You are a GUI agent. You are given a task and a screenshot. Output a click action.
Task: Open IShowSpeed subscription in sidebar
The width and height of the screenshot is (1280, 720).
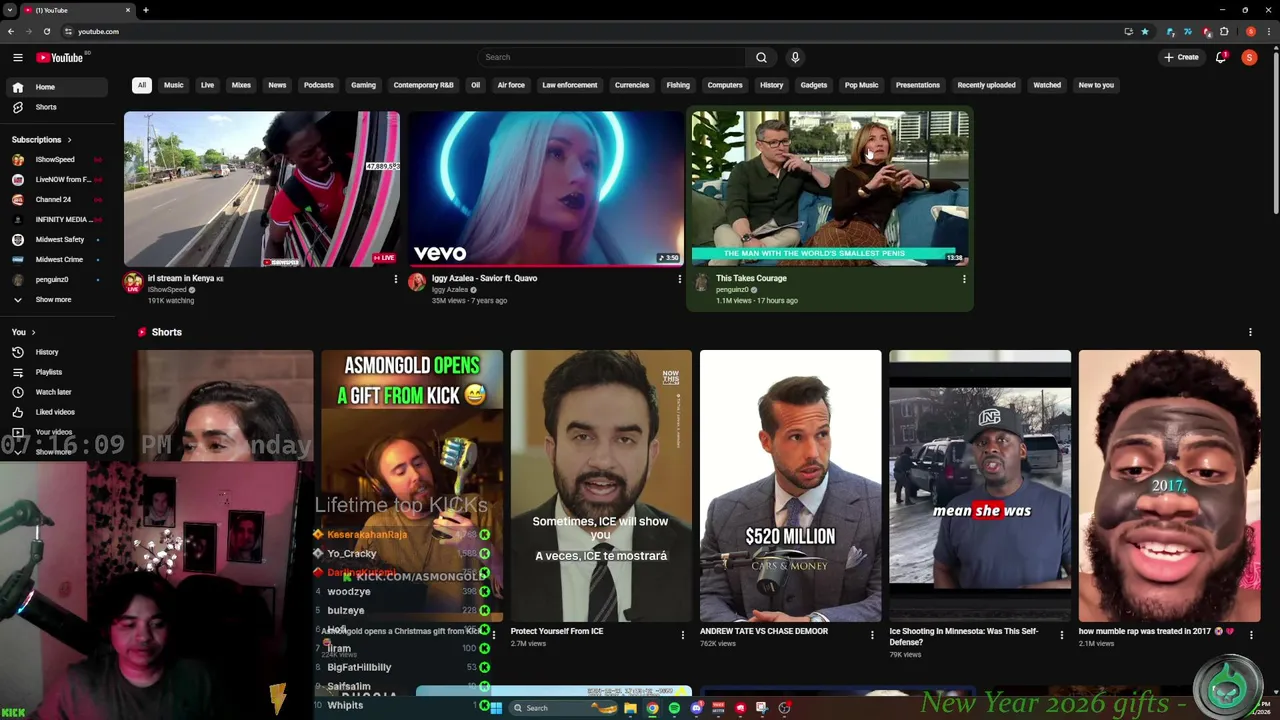tap(55, 160)
